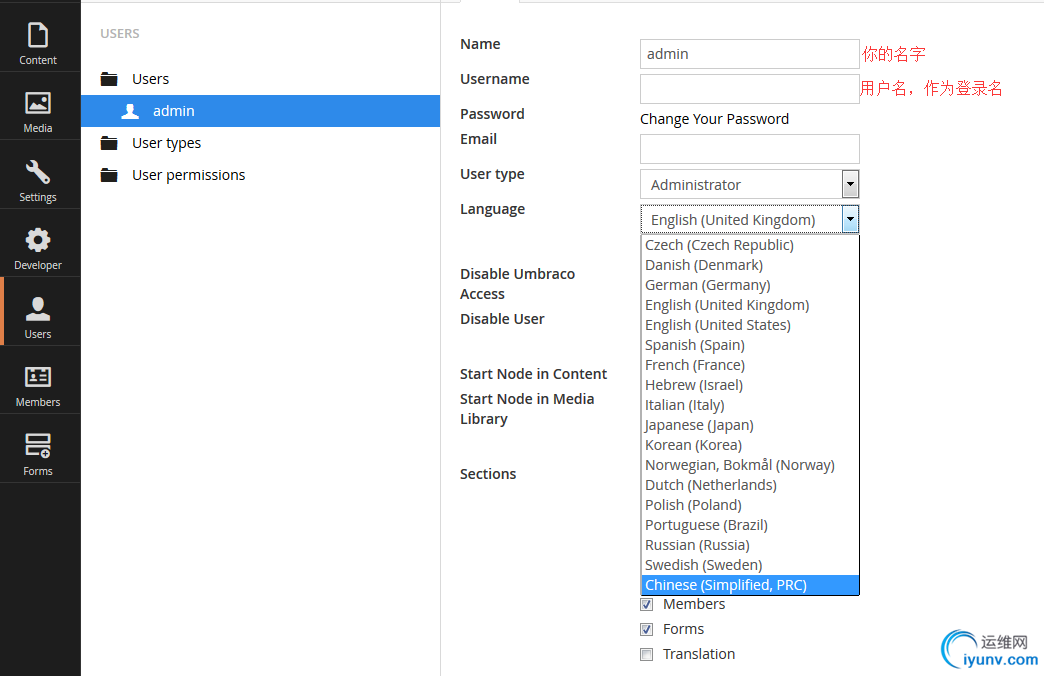Viewport: 1044px width, 676px height.
Task: Enable the Translation section checkbox
Action: (646, 654)
